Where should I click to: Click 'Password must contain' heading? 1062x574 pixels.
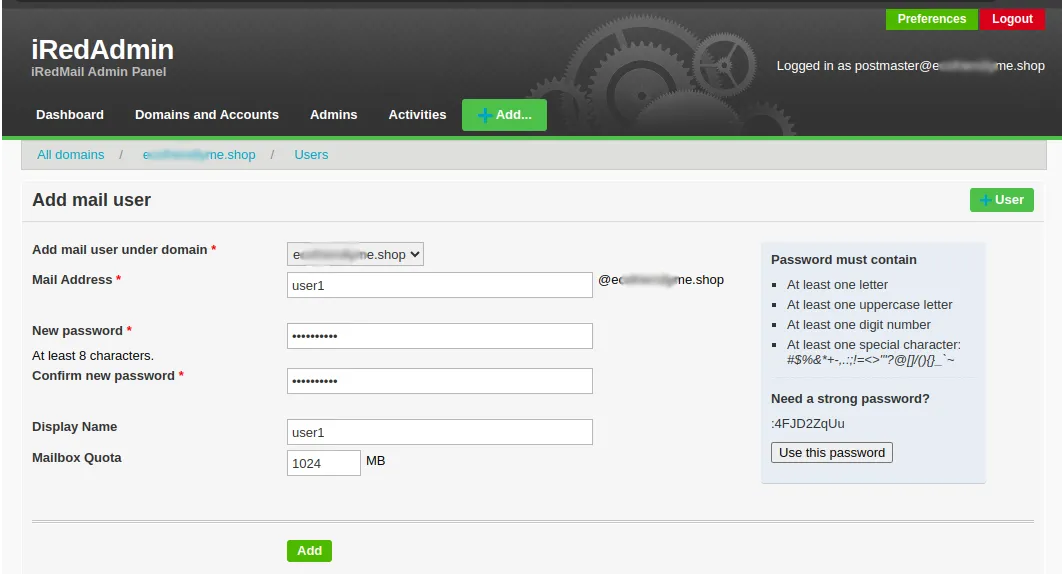pos(843,260)
